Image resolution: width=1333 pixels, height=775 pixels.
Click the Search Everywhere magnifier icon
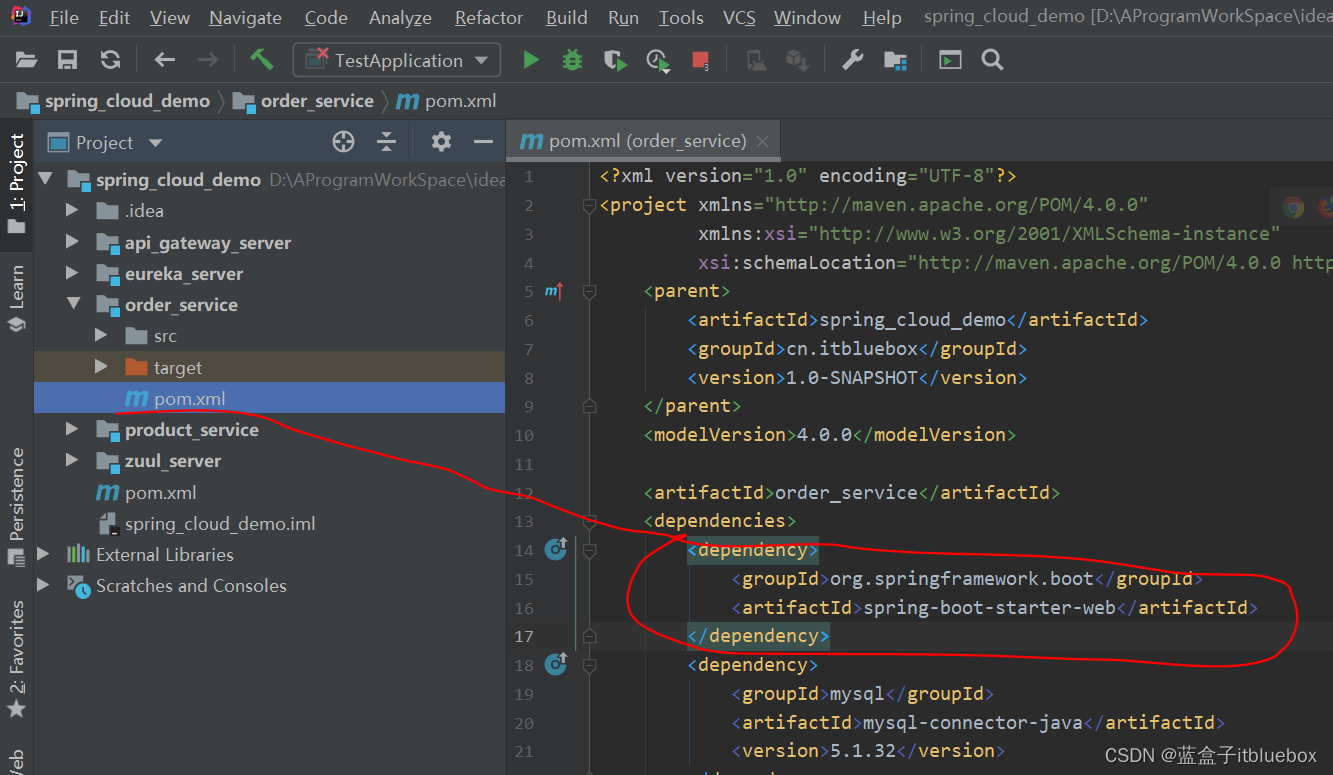pyautogui.click(x=992, y=60)
